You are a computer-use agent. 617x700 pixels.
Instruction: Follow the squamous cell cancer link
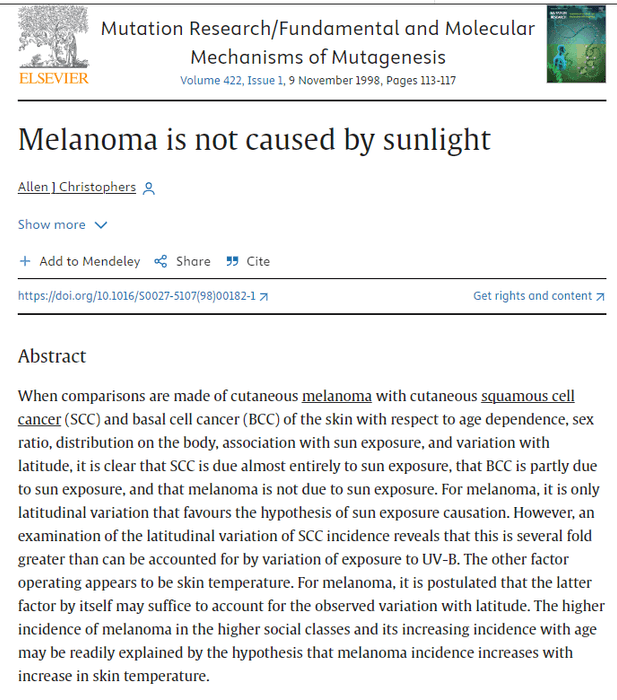tap(527, 396)
